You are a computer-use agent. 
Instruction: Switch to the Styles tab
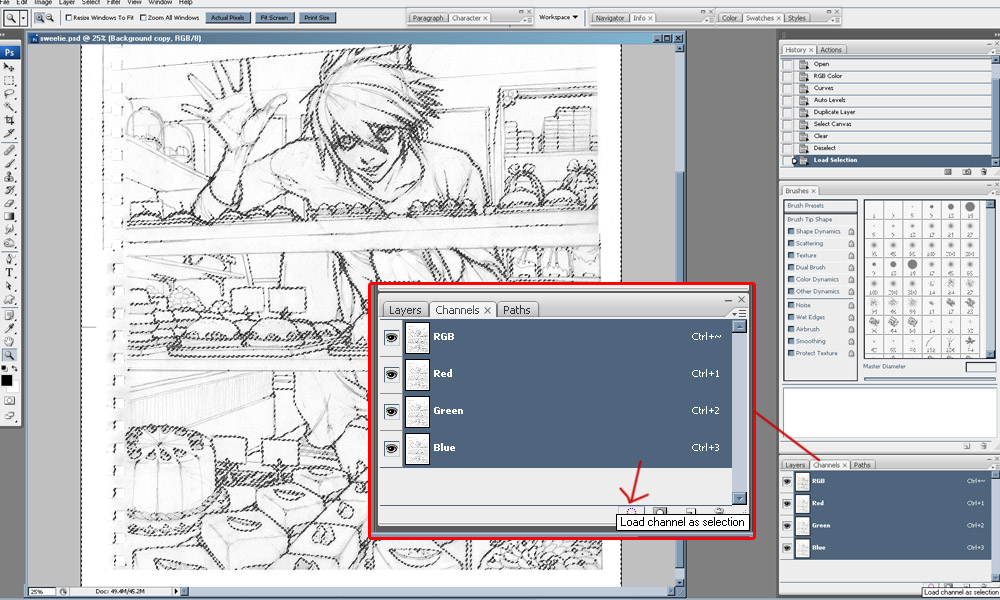tap(797, 18)
